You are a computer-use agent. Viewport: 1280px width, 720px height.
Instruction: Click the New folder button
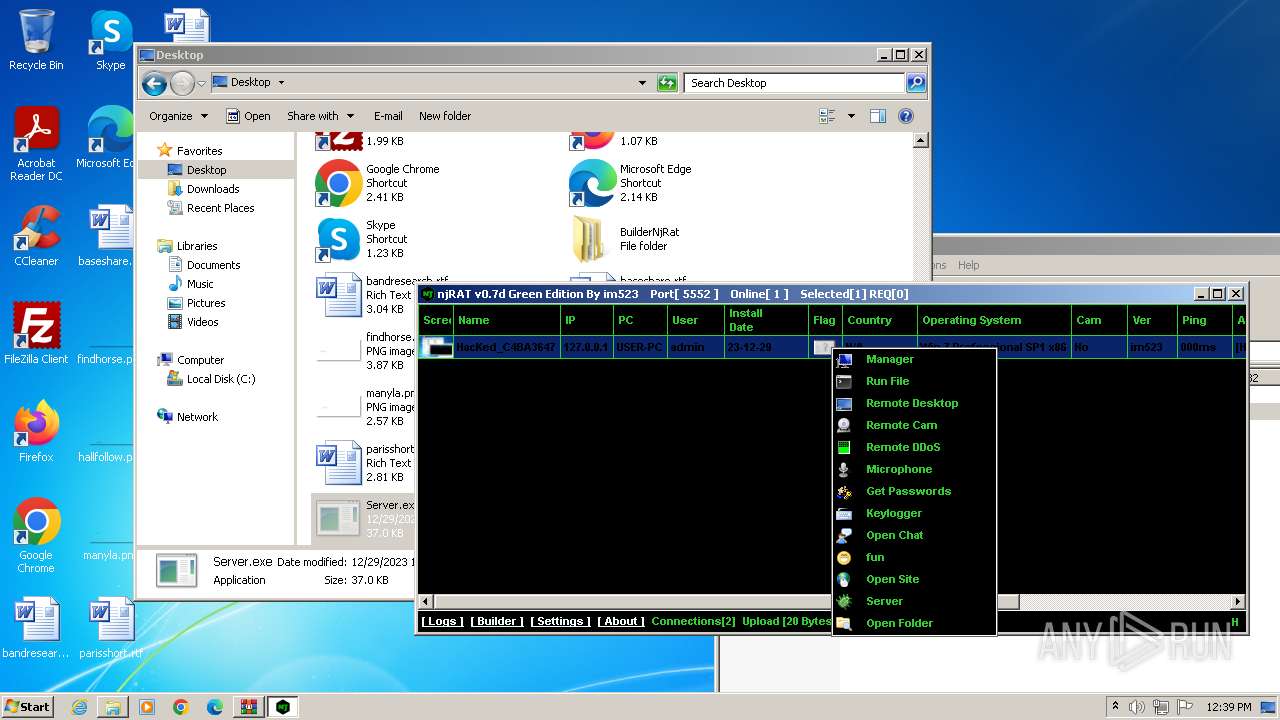445,116
